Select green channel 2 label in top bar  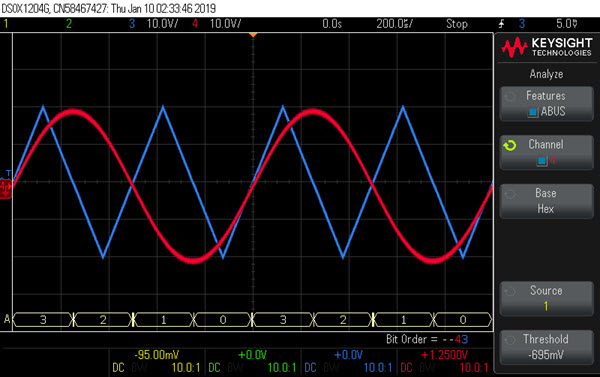(69, 24)
